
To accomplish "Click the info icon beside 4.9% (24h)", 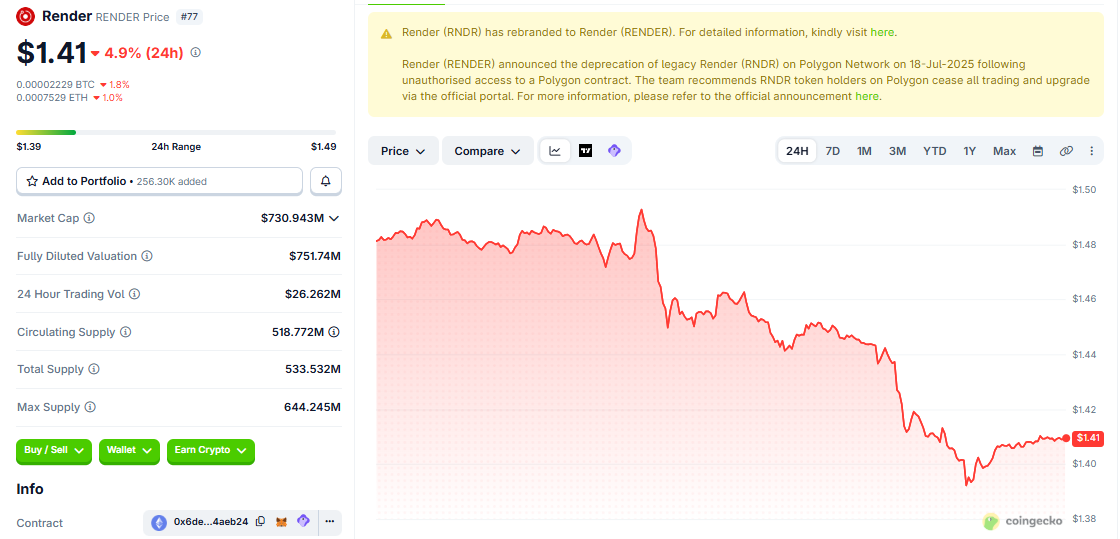I will [196, 52].
